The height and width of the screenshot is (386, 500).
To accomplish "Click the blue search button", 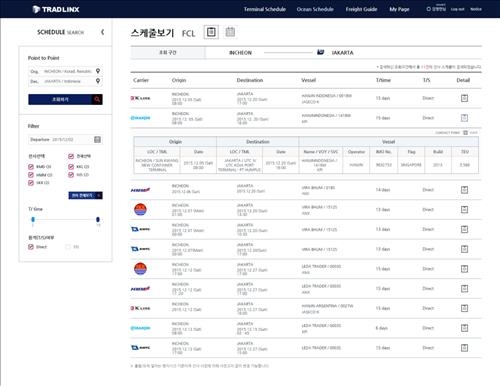I will coord(60,99).
